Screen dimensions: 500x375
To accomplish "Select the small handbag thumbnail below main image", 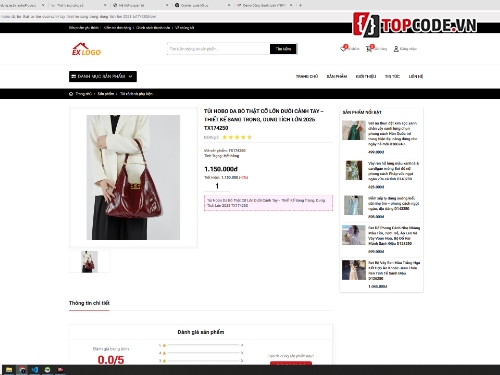I will (90, 262).
